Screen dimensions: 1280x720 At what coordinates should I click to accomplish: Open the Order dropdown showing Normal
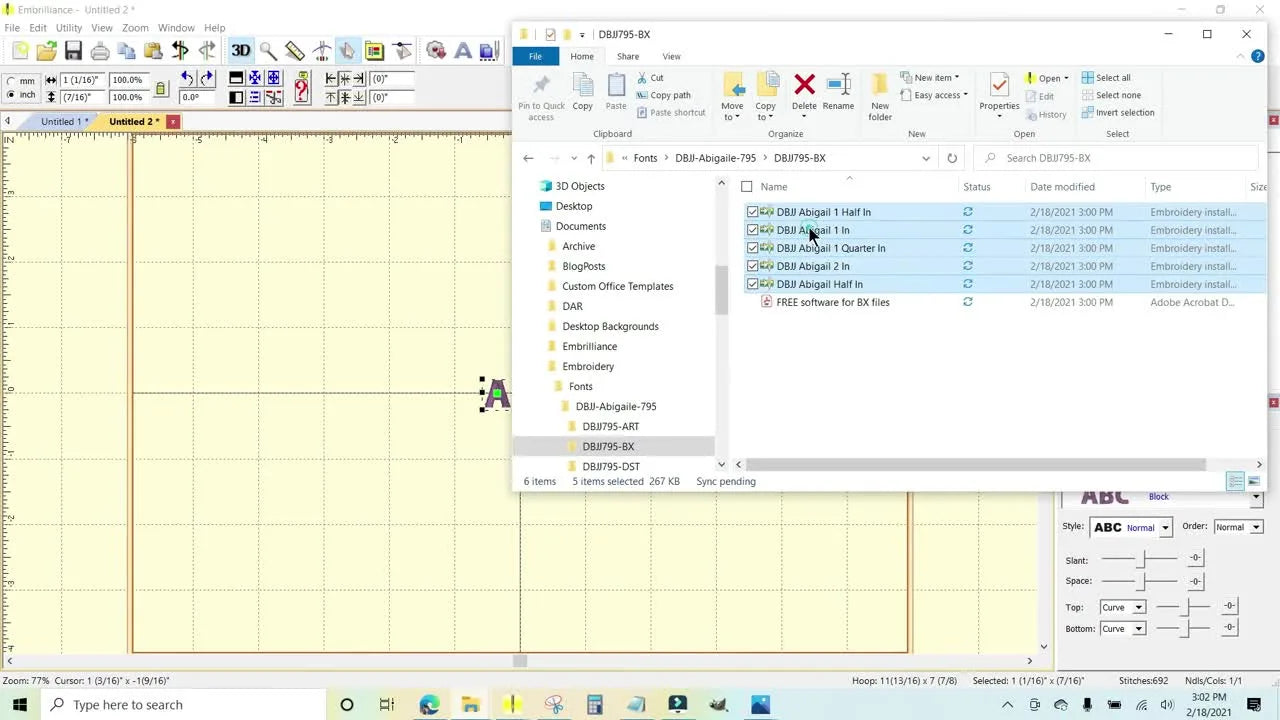[1239, 527]
